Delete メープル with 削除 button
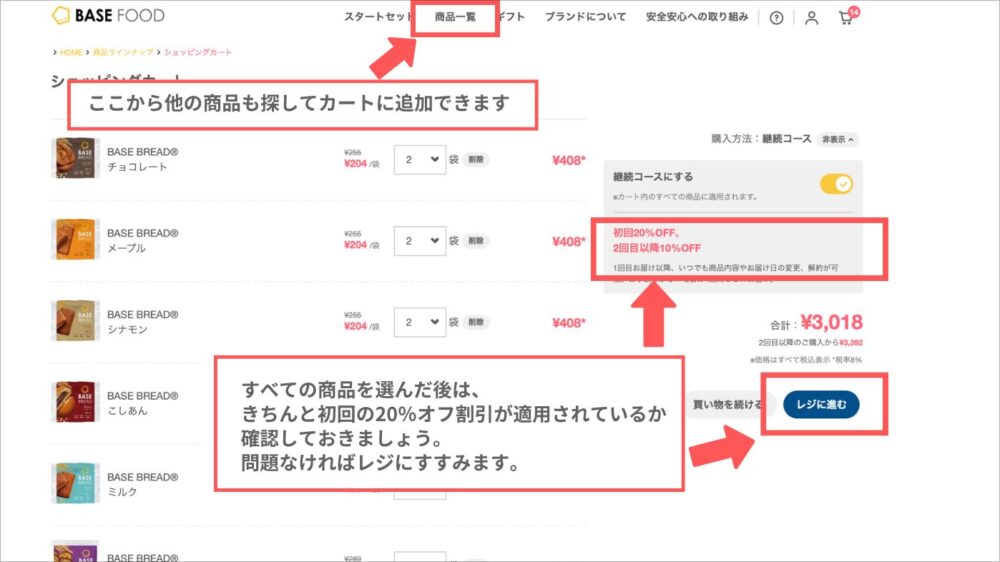 click(x=476, y=240)
